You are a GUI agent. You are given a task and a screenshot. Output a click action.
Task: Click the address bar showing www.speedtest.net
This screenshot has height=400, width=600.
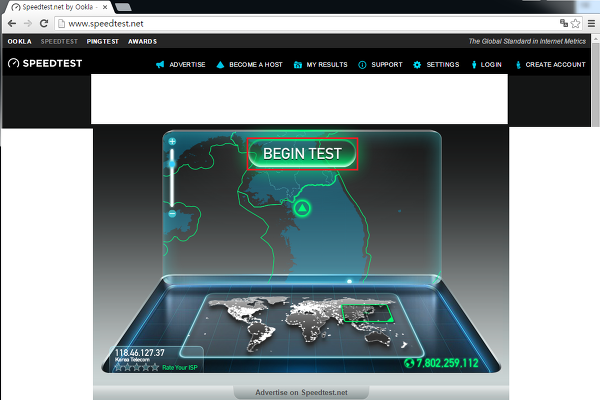pyautogui.click(x=306, y=23)
